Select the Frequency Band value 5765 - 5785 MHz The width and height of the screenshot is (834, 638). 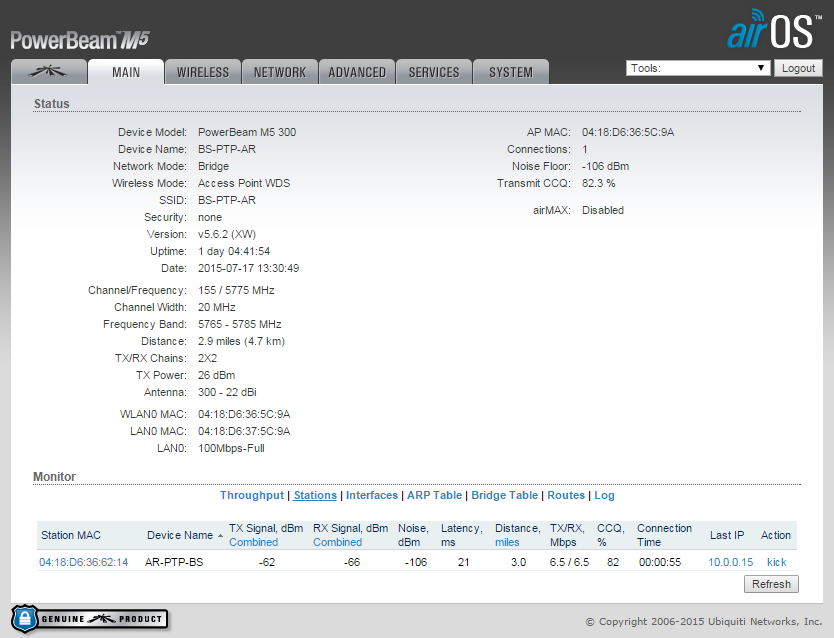click(x=240, y=324)
